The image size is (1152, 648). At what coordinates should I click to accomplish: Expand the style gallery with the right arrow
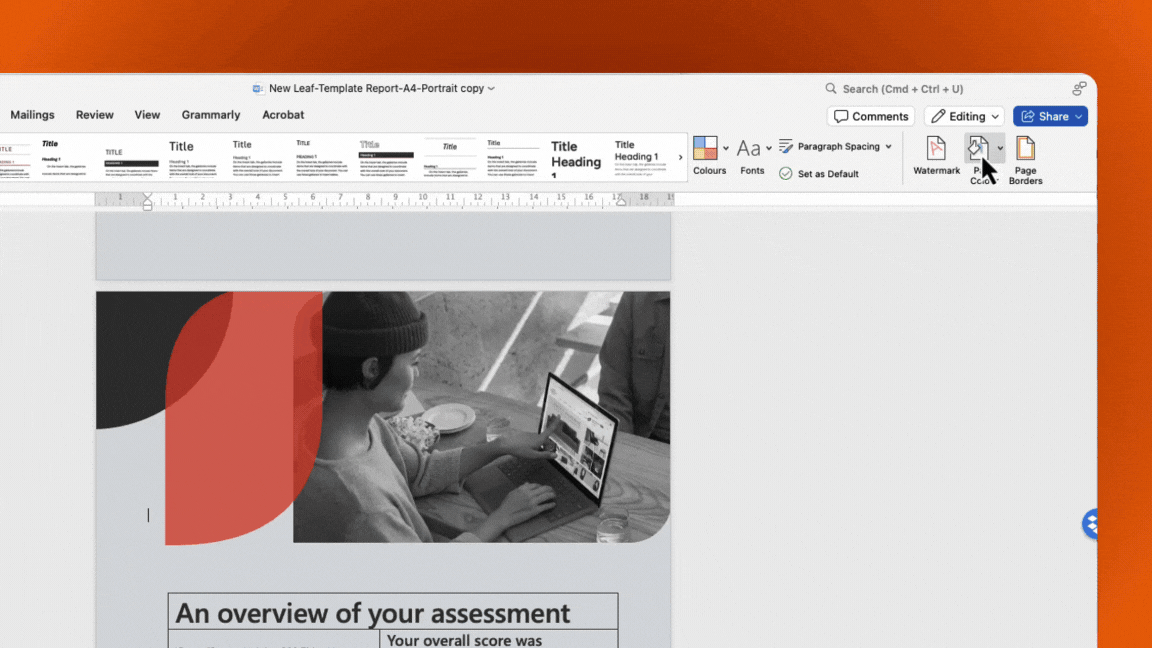pyautogui.click(x=681, y=157)
